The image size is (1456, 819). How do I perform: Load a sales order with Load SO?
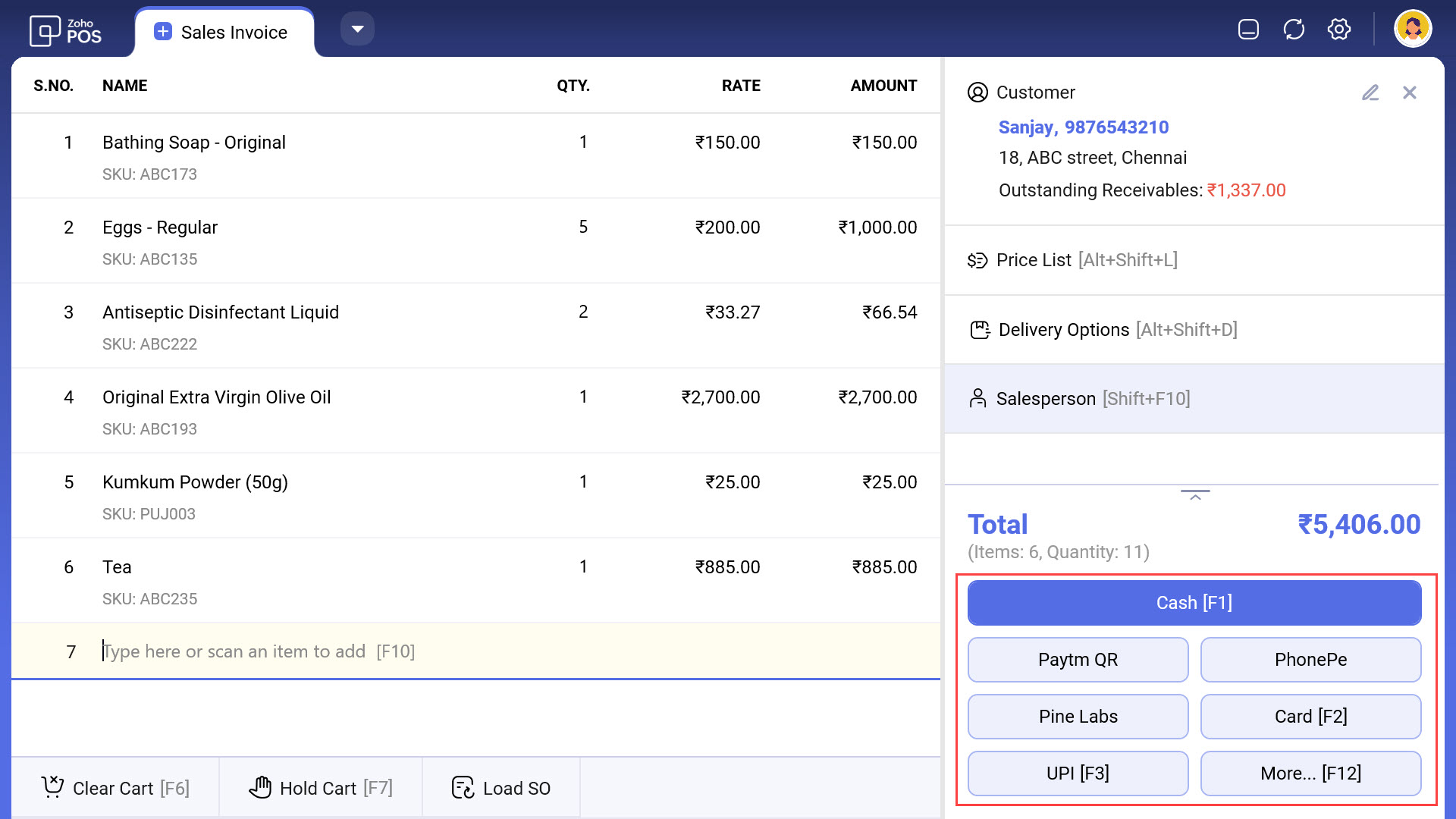pos(501,788)
